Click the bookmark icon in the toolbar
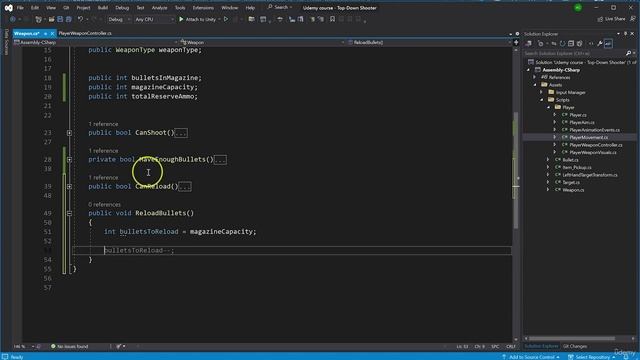This screenshot has width=640, height=360. coord(332,19)
